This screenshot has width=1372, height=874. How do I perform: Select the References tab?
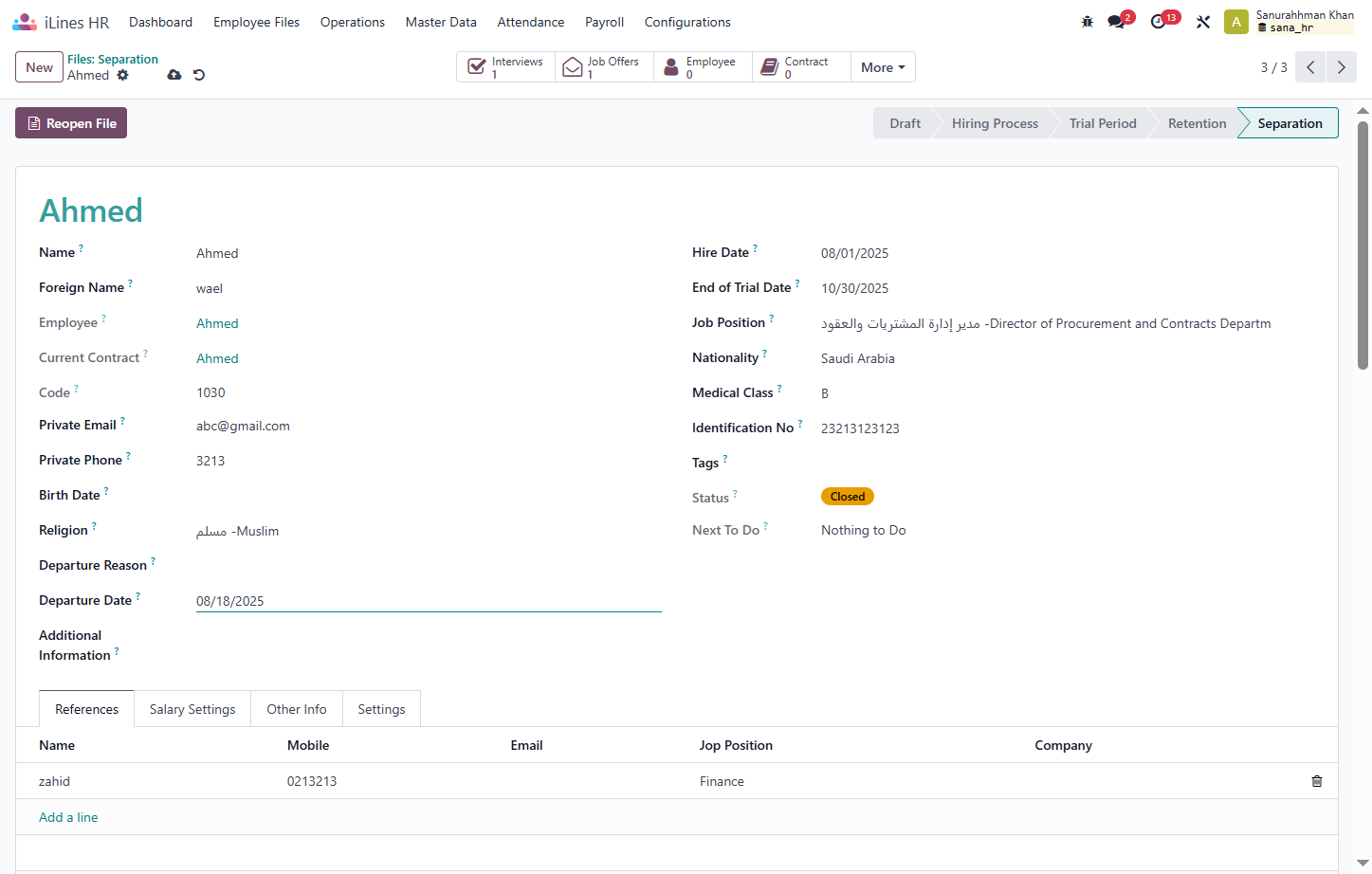[86, 709]
